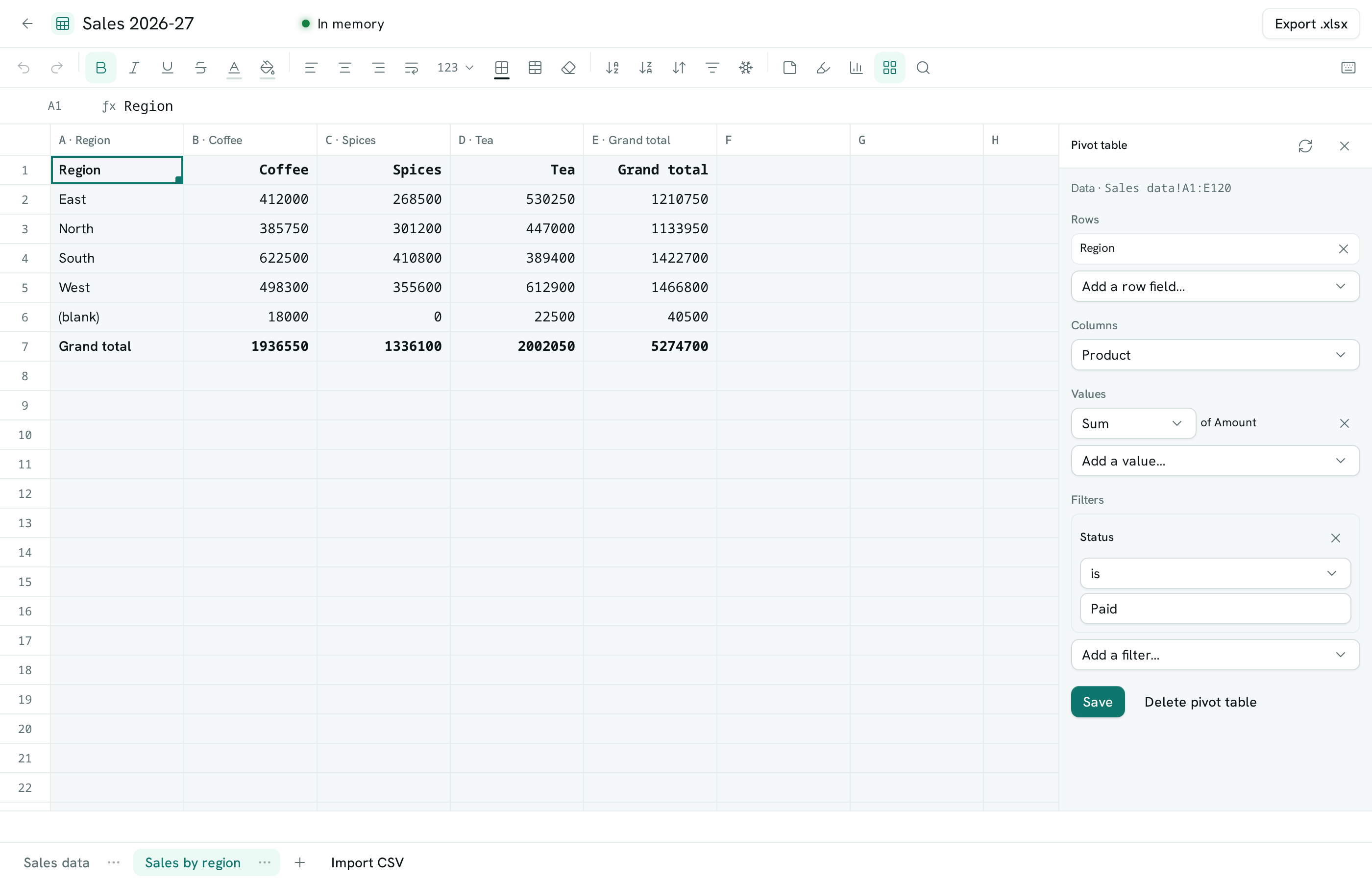The image size is (1372, 882).
Task: Click the spreadsheet file icon beside Sales 2026-27
Action: [x=63, y=24]
